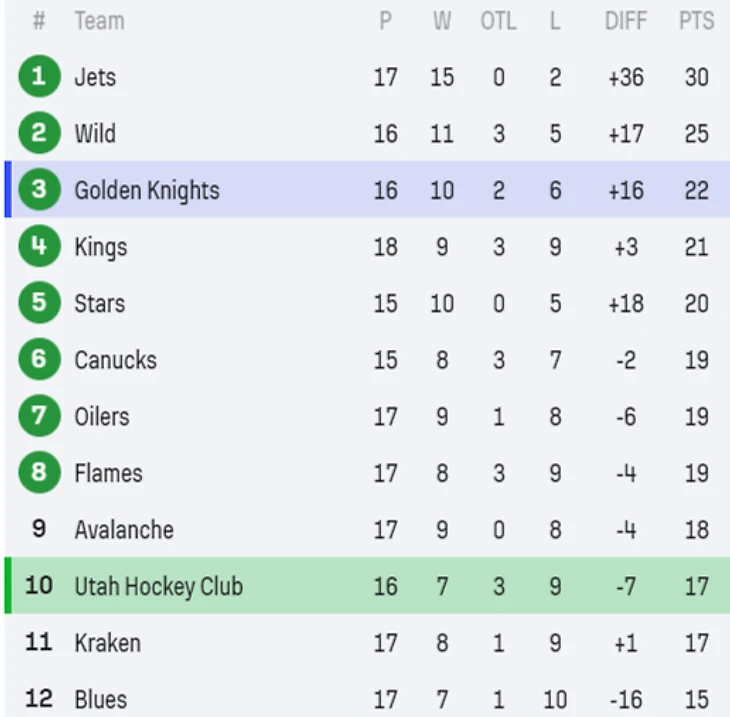Screen dimensions: 730x717
Task: Click the Blues points value 15
Action: tap(696, 699)
